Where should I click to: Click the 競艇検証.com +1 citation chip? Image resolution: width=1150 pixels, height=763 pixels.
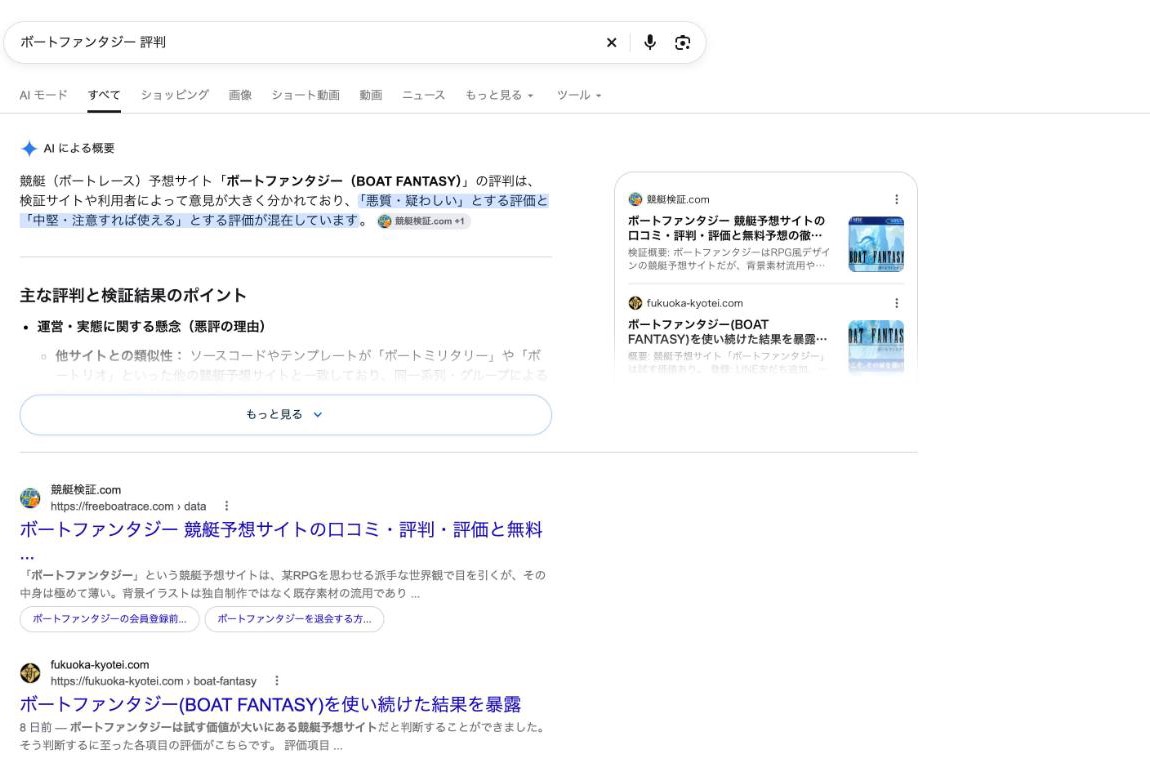[x=422, y=221]
